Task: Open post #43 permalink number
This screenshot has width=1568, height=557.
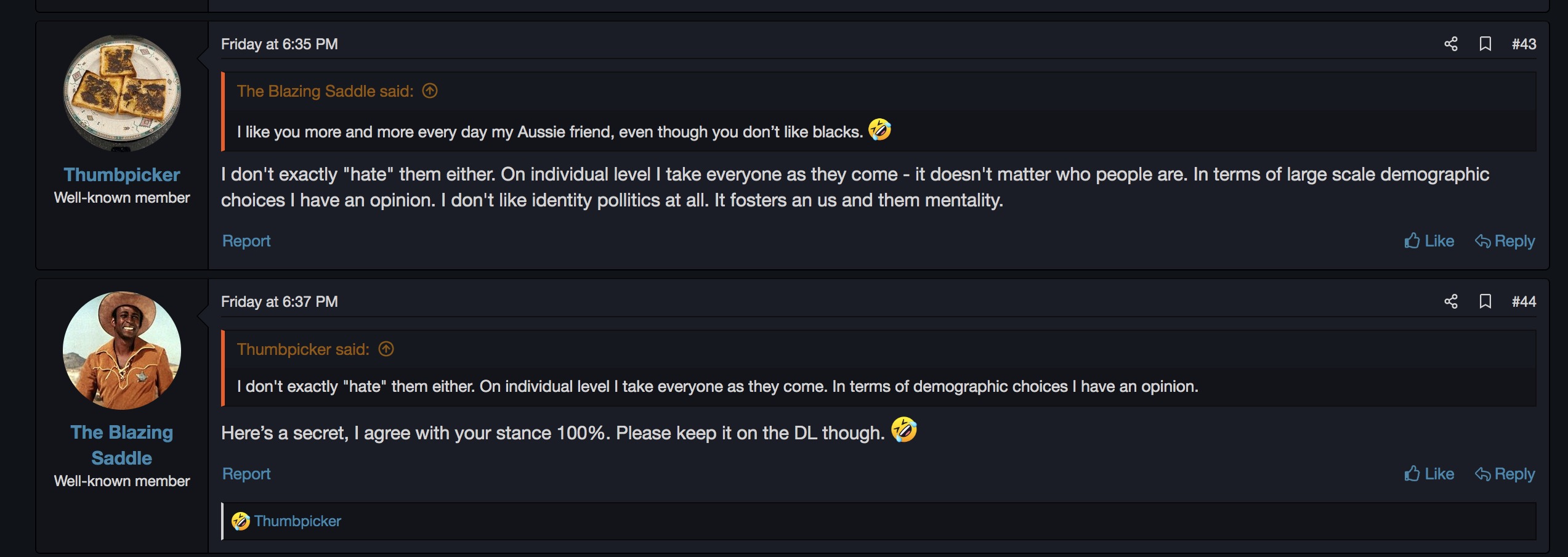Action: [x=1524, y=44]
